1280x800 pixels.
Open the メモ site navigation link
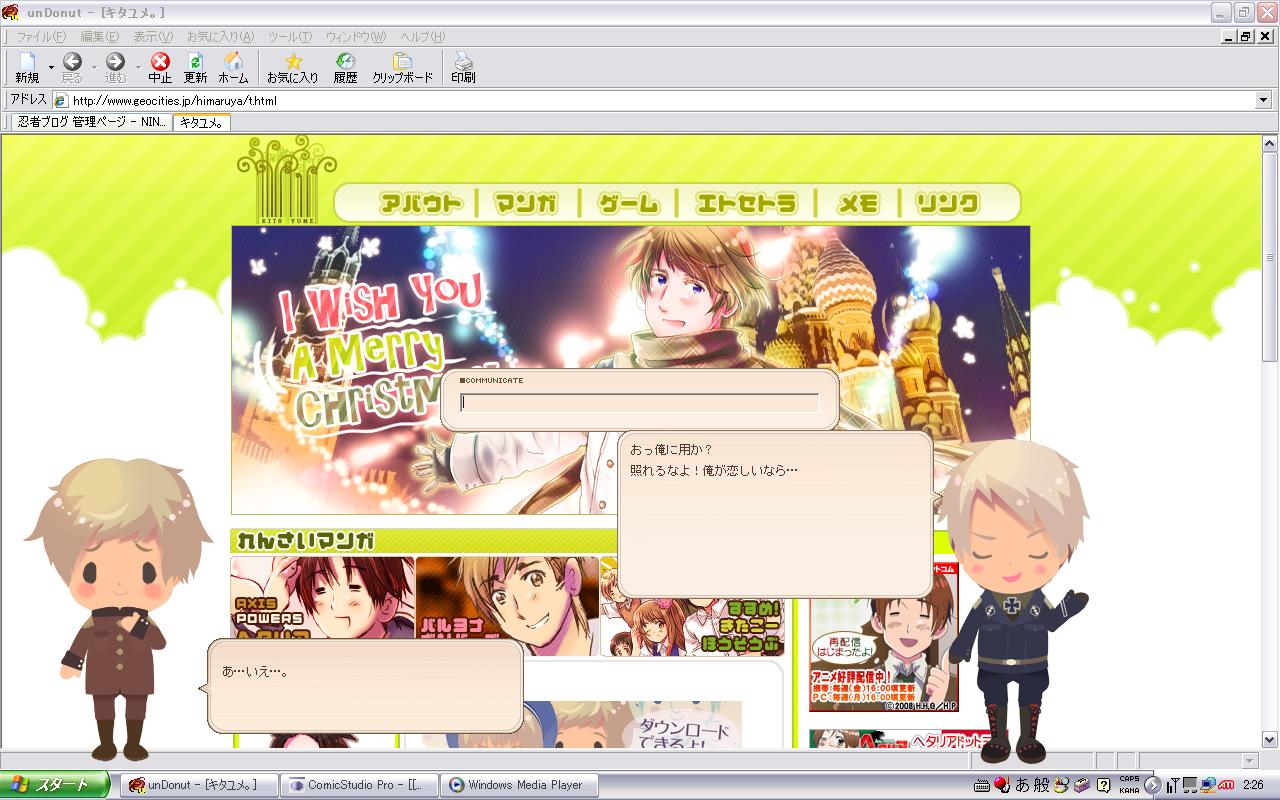(857, 204)
